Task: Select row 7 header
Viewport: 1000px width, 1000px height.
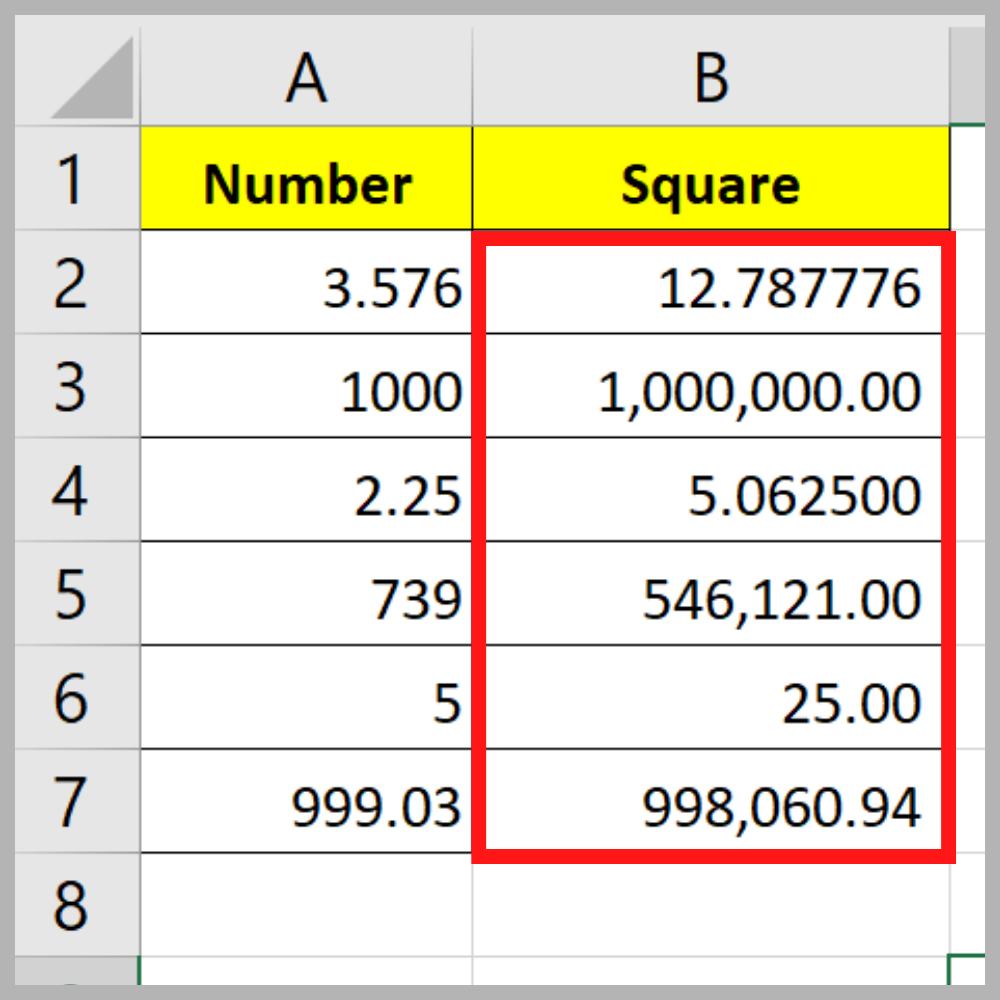Action: 77,801
